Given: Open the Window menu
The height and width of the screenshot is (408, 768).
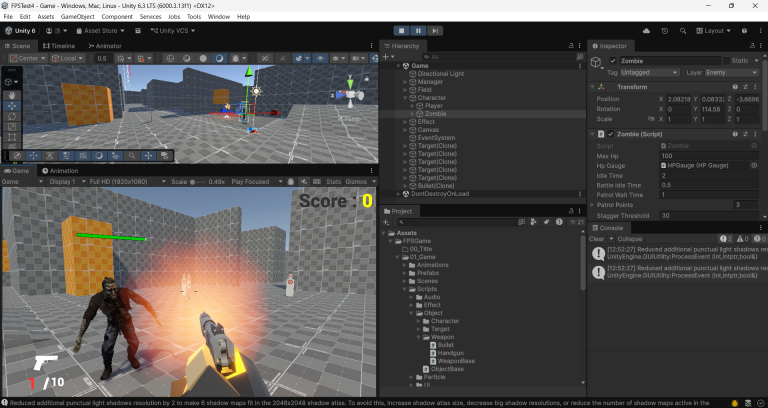Looking at the screenshot, I should 218,17.
